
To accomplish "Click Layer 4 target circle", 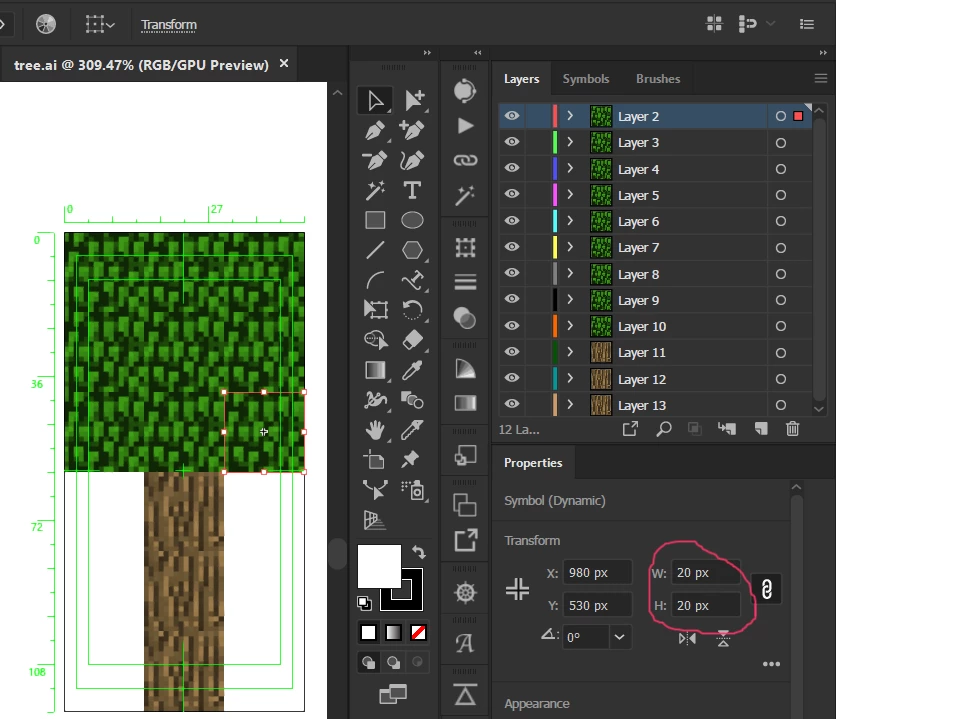I will [781, 169].
